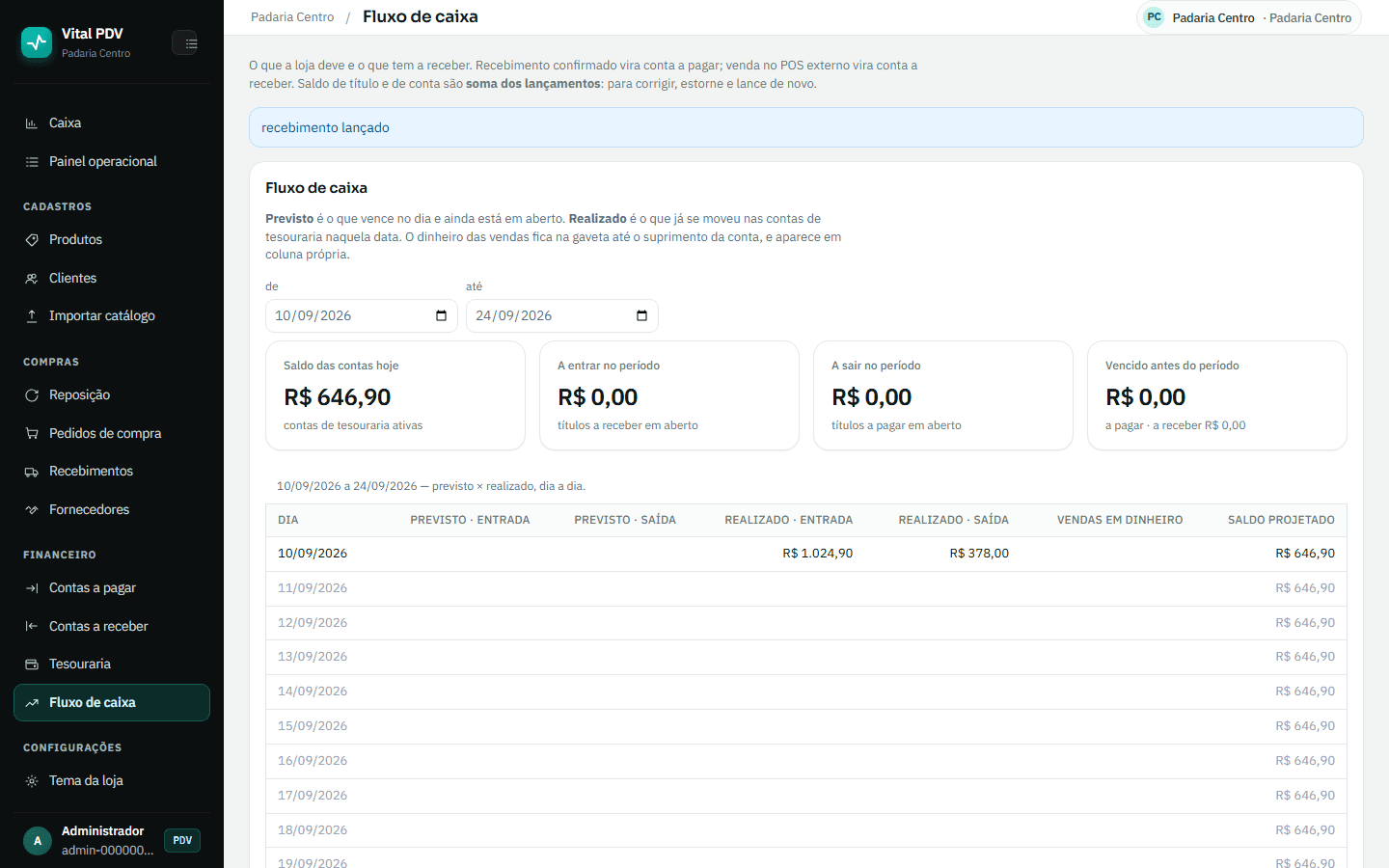Click the Produtos tag icon
1389x868 pixels.
(32, 240)
